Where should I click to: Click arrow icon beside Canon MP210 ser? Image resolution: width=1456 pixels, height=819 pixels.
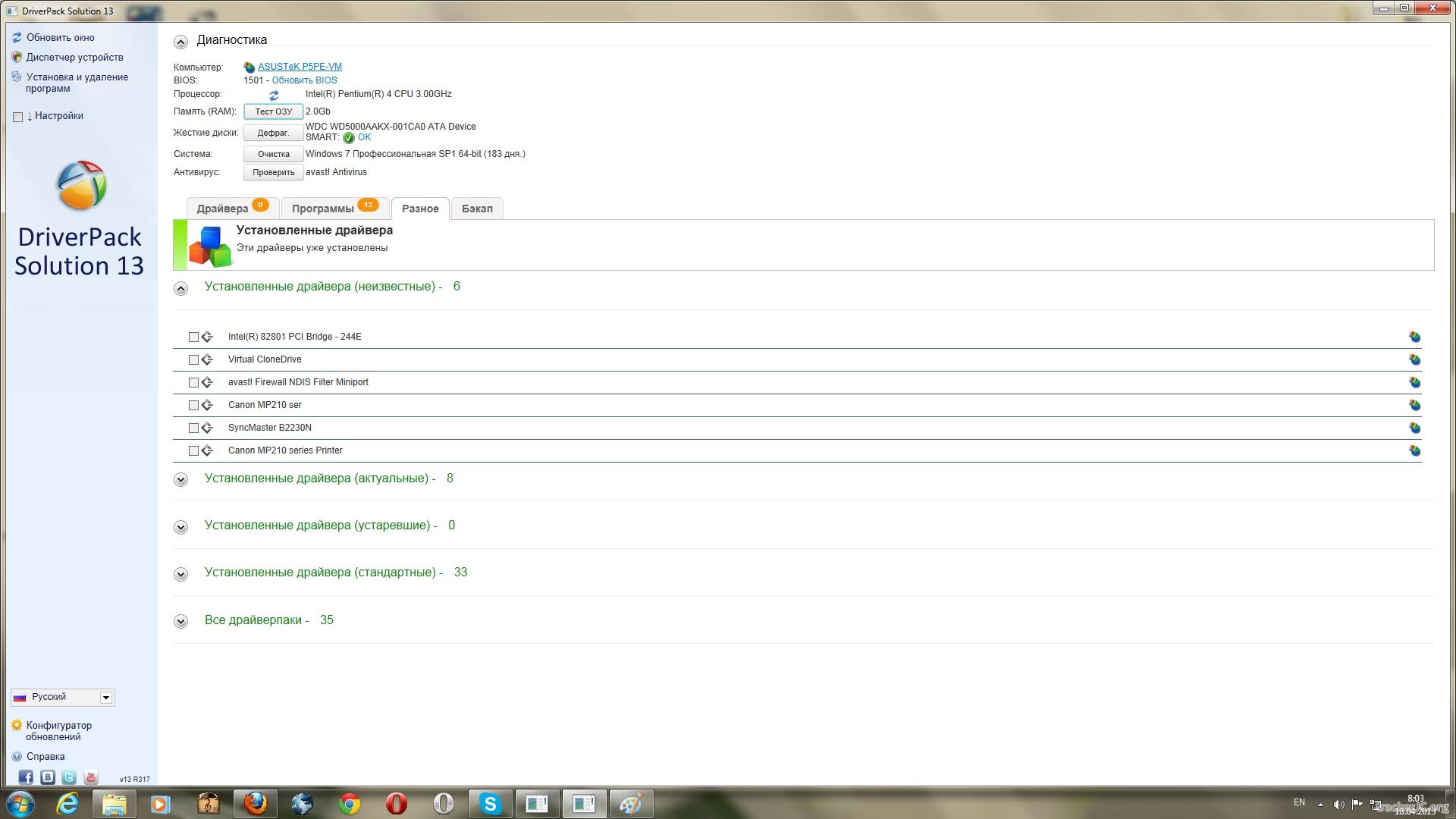(x=207, y=405)
